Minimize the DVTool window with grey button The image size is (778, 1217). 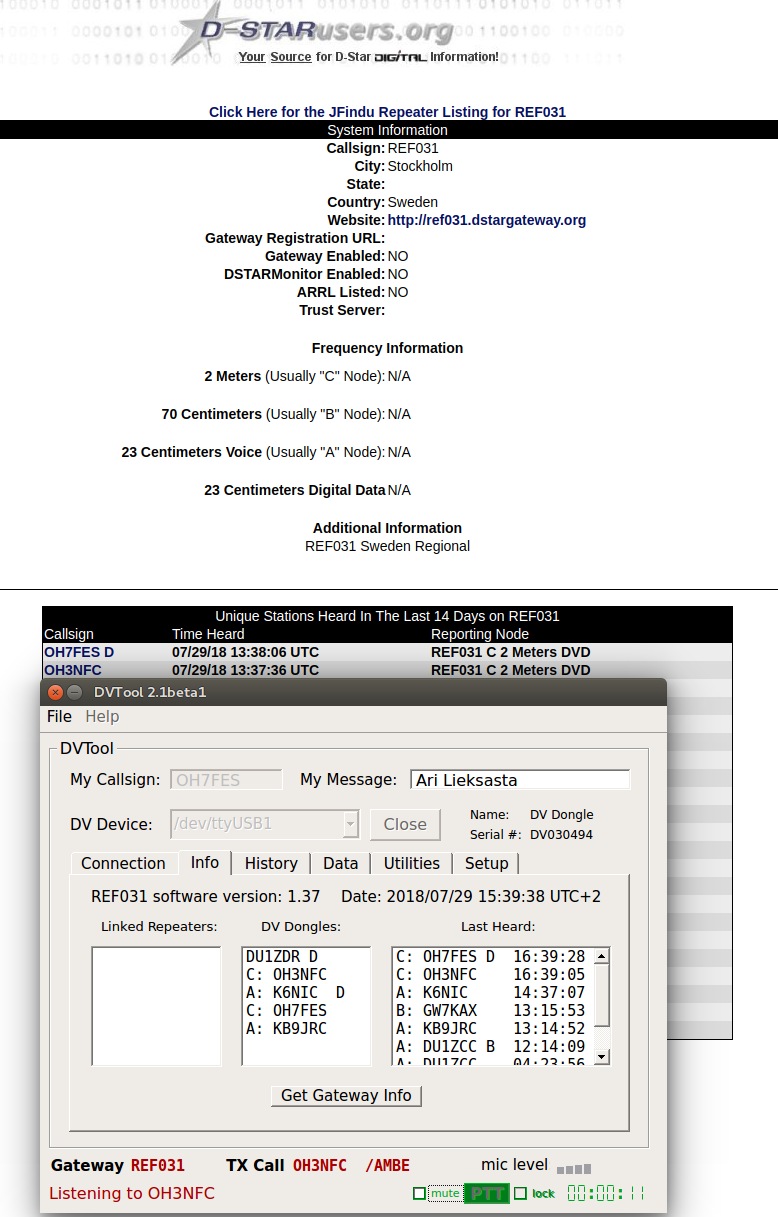tap(75, 692)
